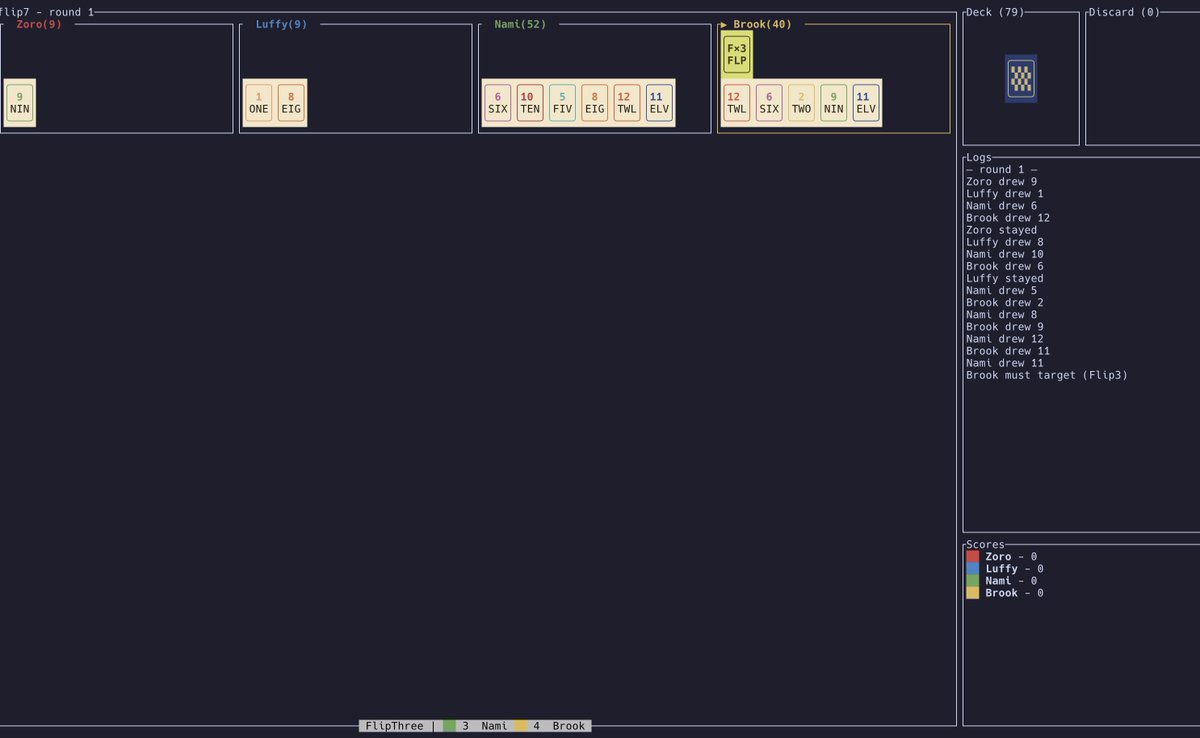
Task: Select the Brook(40) panel title
Action: 762,24
